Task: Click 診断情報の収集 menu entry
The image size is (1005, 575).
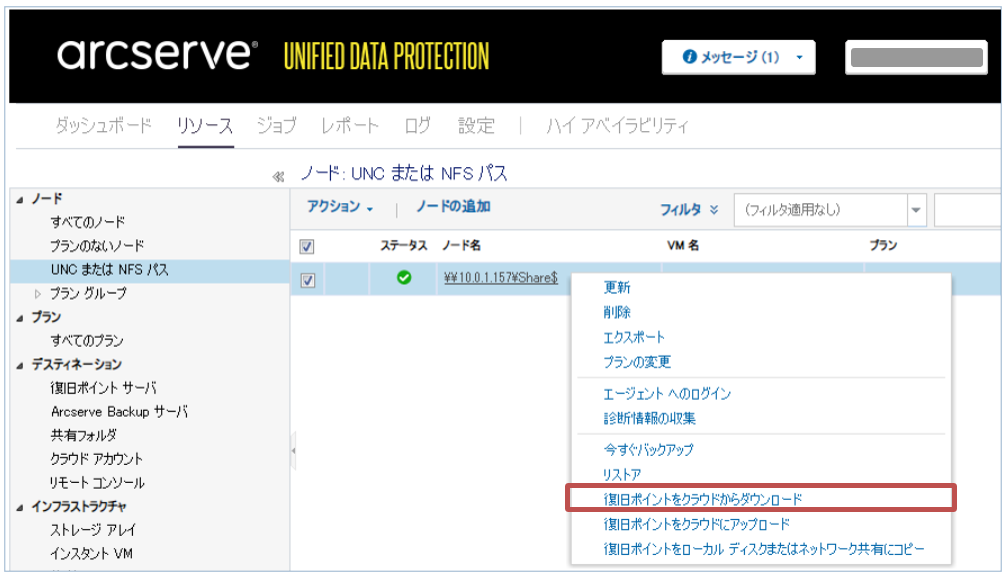Action: (649, 419)
